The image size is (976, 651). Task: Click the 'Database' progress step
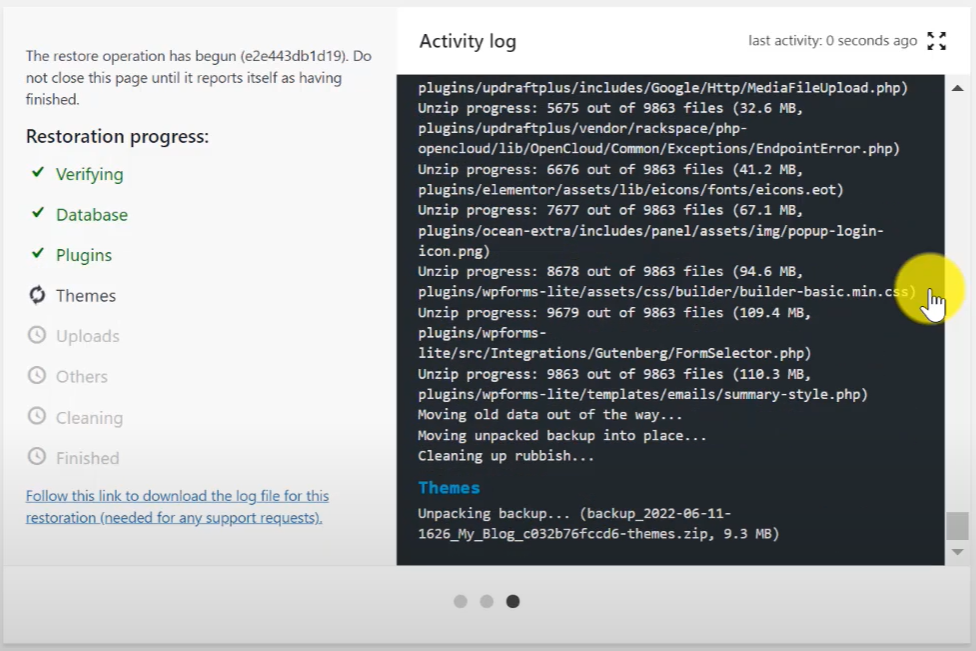click(92, 215)
